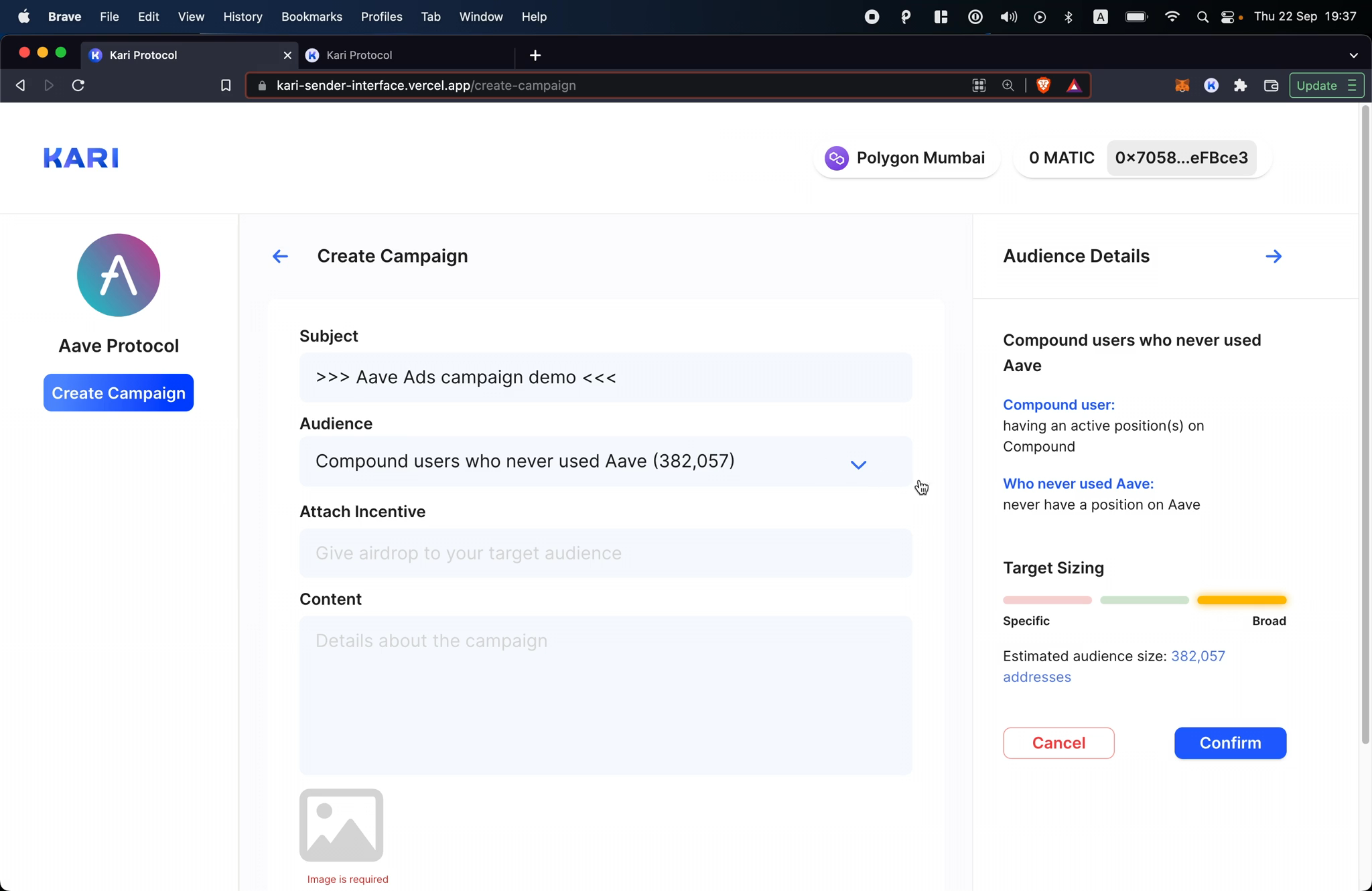This screenshot has width=1372, height=891.
Task: Open macOS Control Center
Action: (x=1228, y=17)
